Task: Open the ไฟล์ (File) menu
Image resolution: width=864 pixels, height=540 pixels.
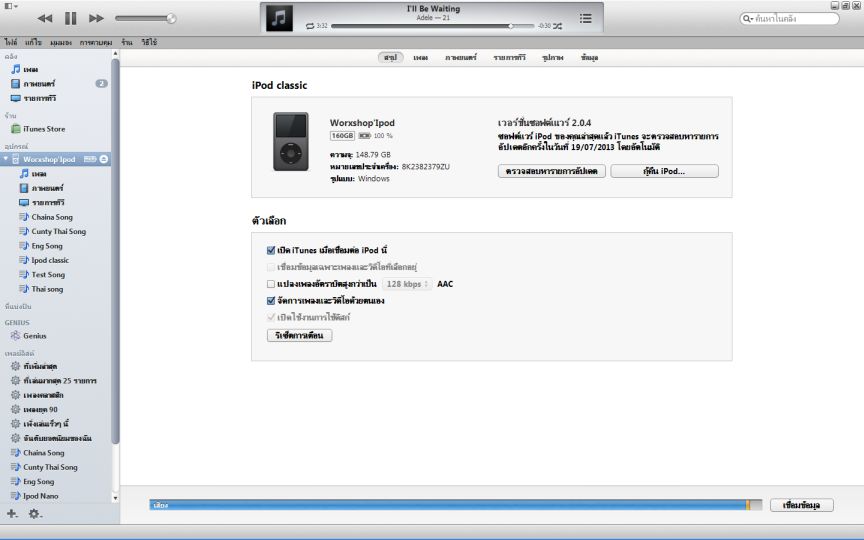Action: point(11,43)
